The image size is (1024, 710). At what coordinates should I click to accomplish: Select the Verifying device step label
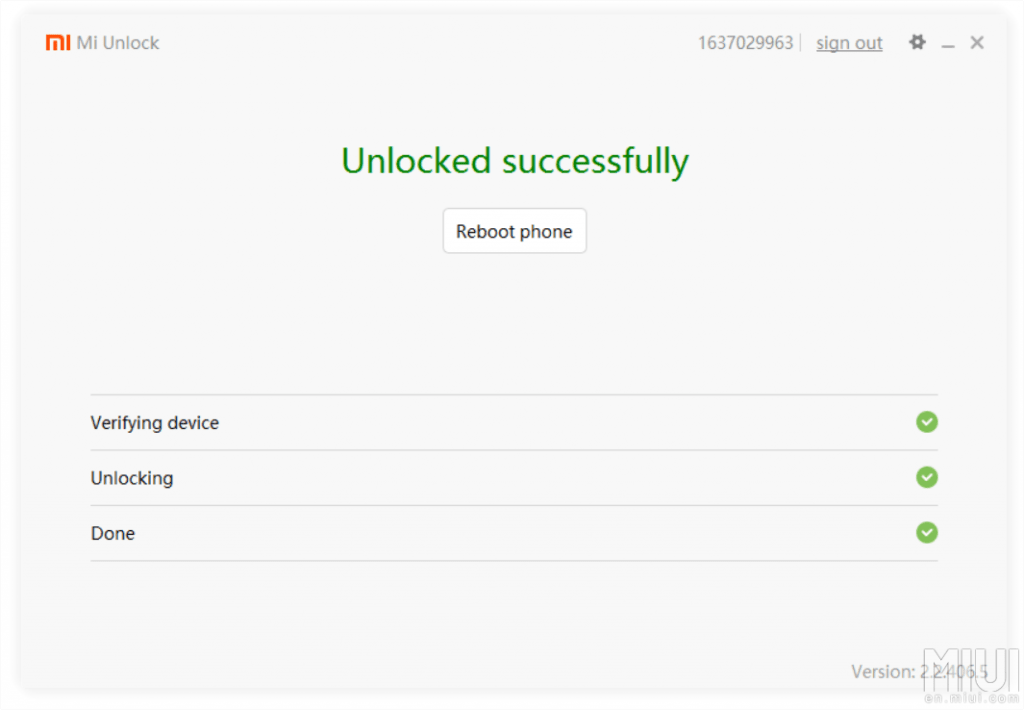(155, 423)
